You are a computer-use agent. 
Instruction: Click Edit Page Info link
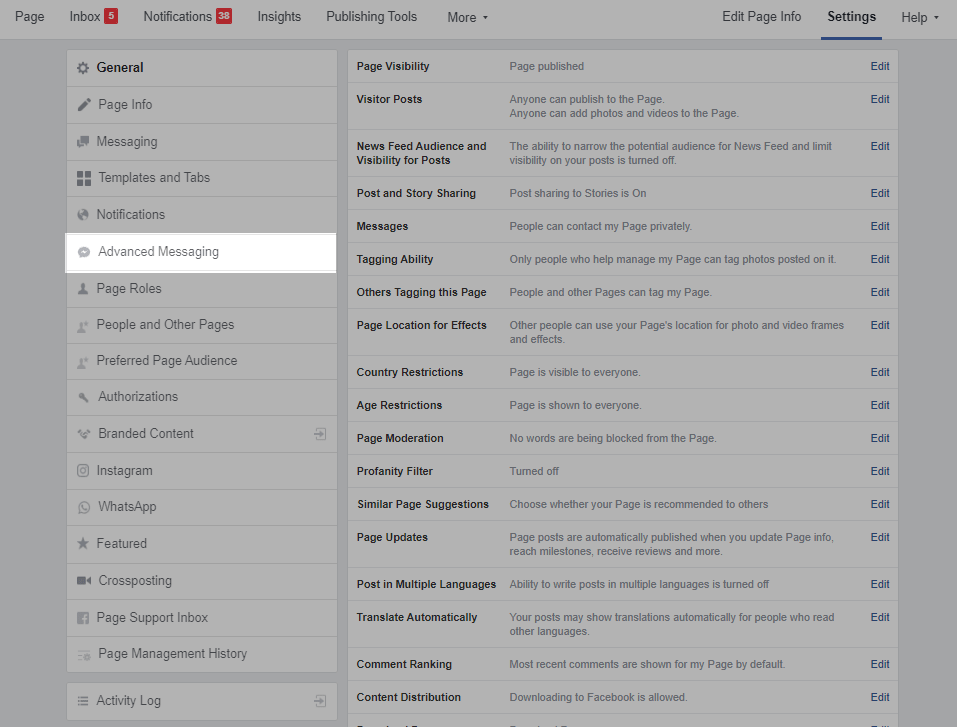click(x=761, y=16)
